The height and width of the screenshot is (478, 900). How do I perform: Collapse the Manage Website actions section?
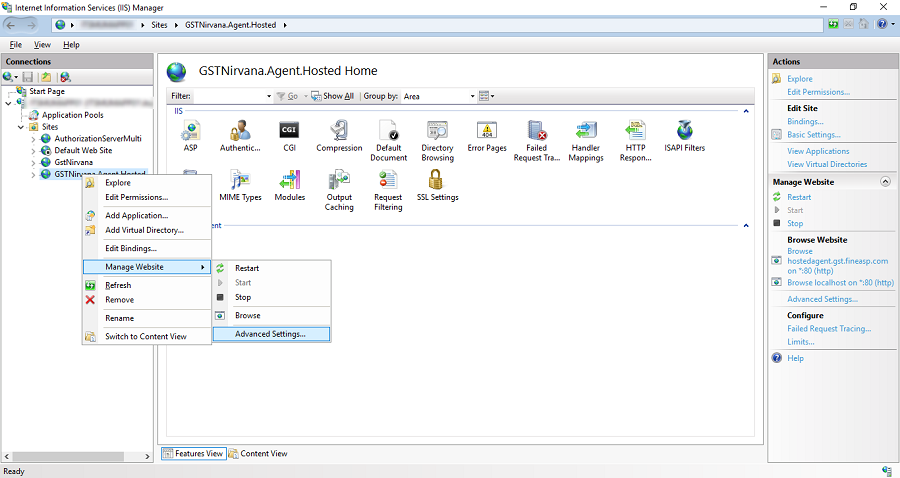[886, 181]
